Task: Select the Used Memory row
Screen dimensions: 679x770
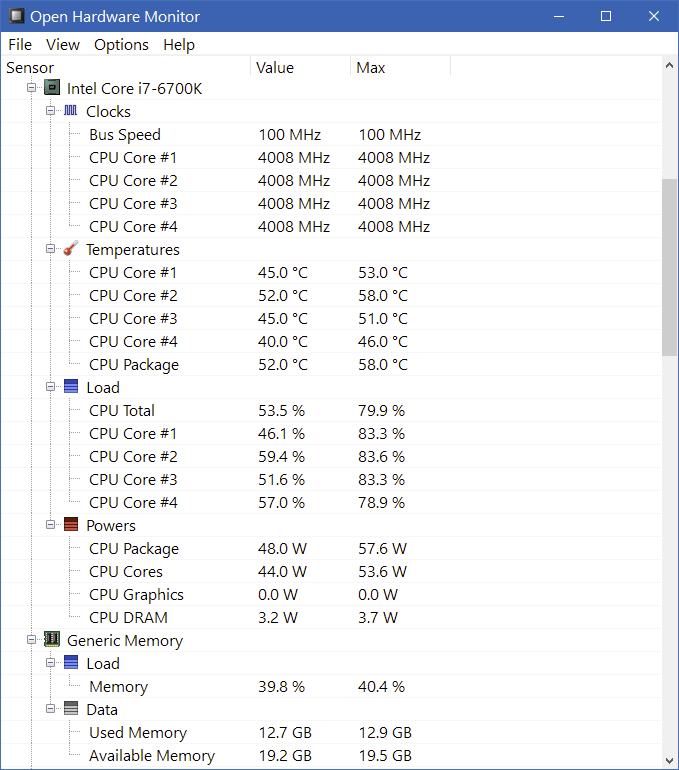Action: (331, 733)
